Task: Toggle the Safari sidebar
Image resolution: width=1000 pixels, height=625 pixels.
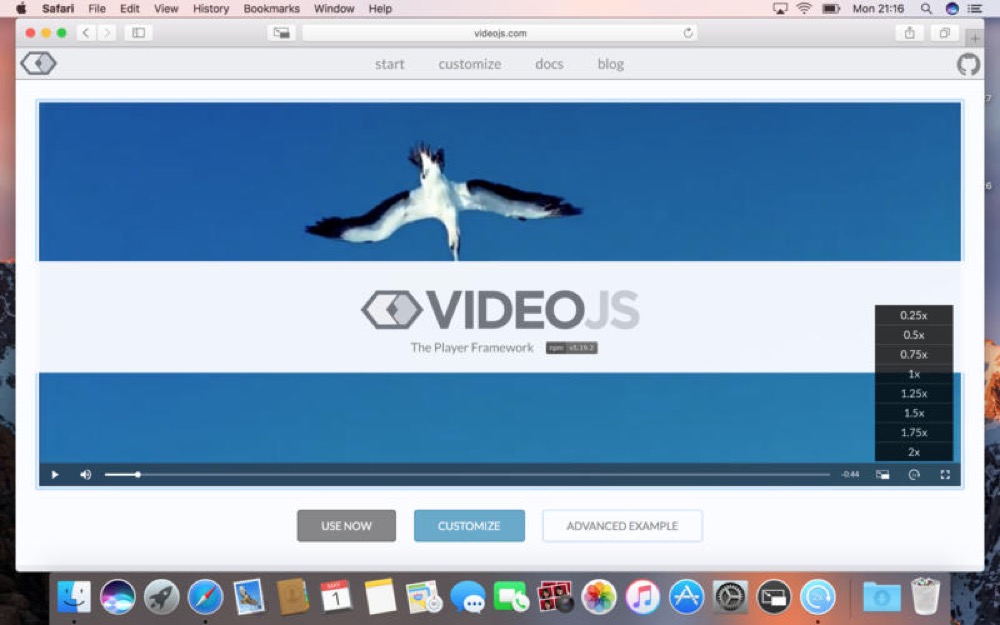Action: 138,33
